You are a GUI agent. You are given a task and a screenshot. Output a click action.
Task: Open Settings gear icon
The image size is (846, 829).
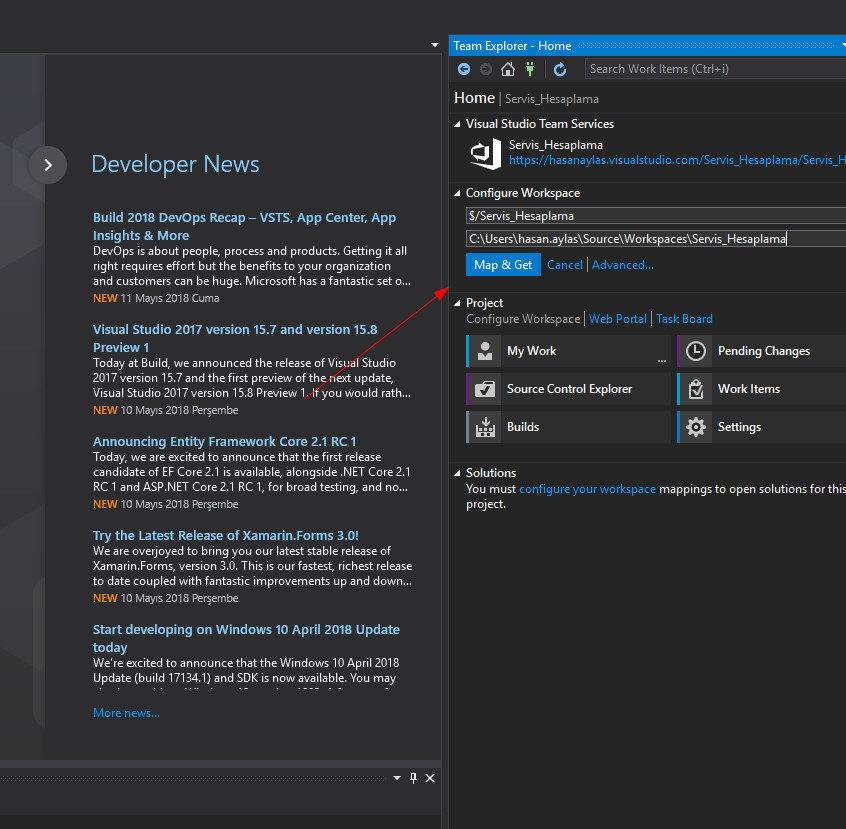pyautogui.click(x=695, y=427)
